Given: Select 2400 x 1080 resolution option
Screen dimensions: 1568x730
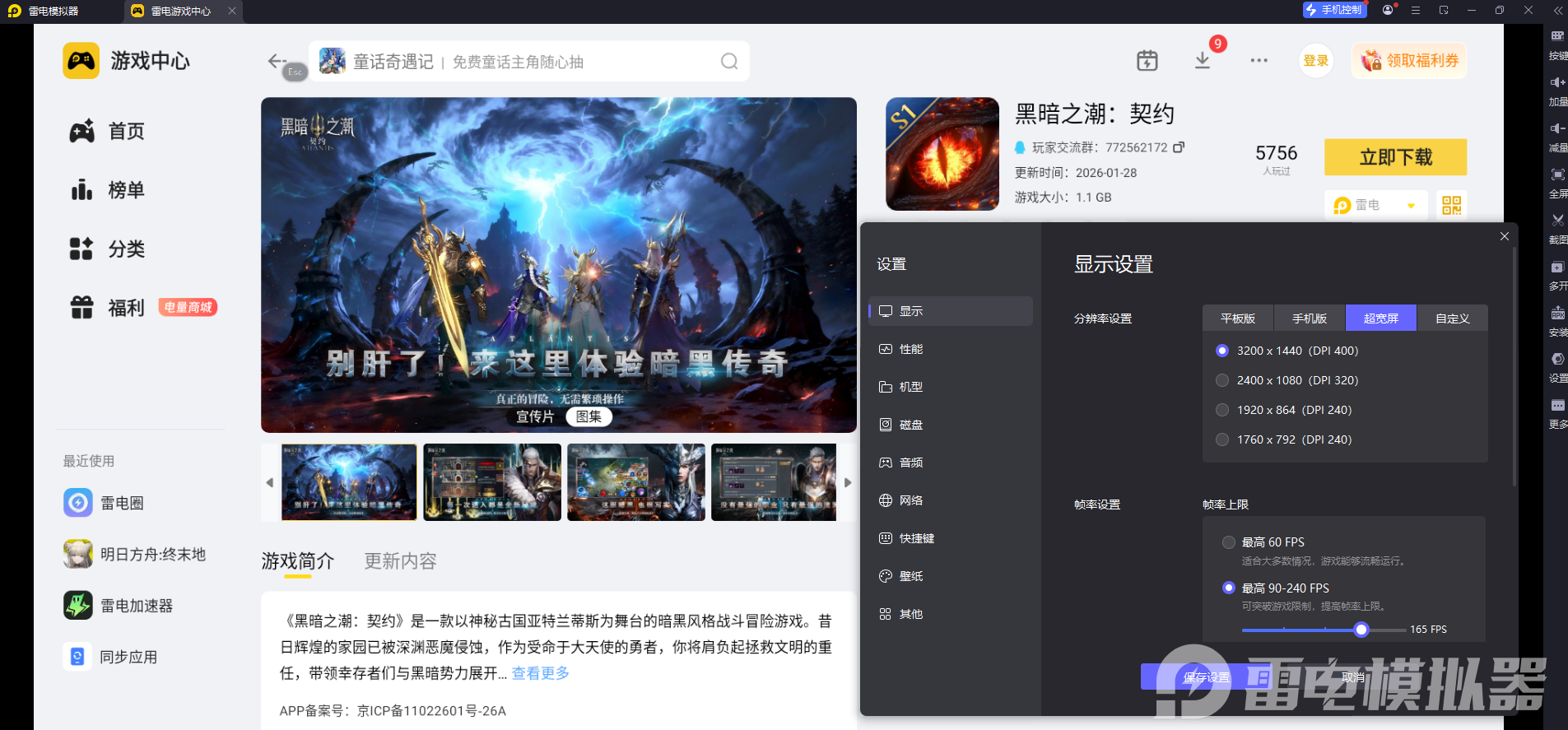Looking at the screenshot, I should tap(1222, 380).
